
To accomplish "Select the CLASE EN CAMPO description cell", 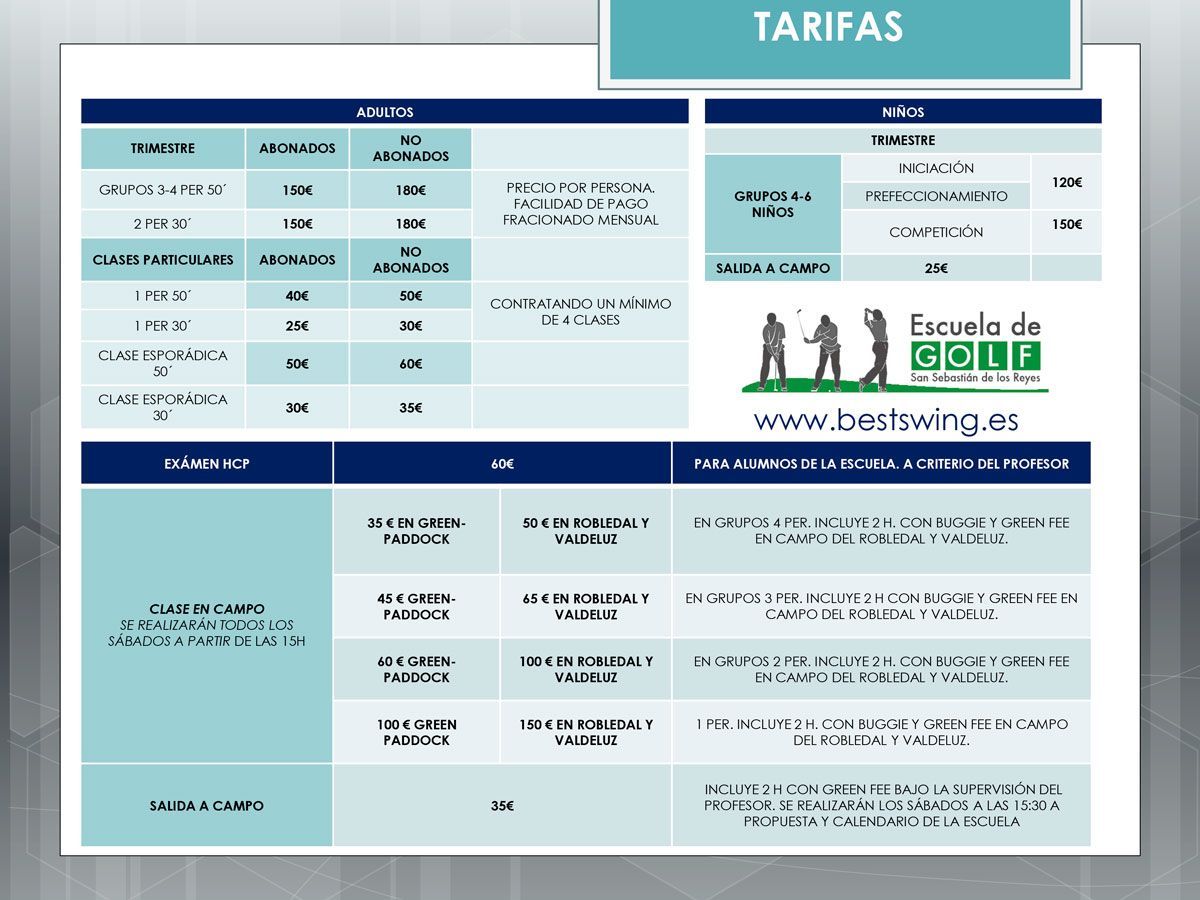I will tap(207, 625).
